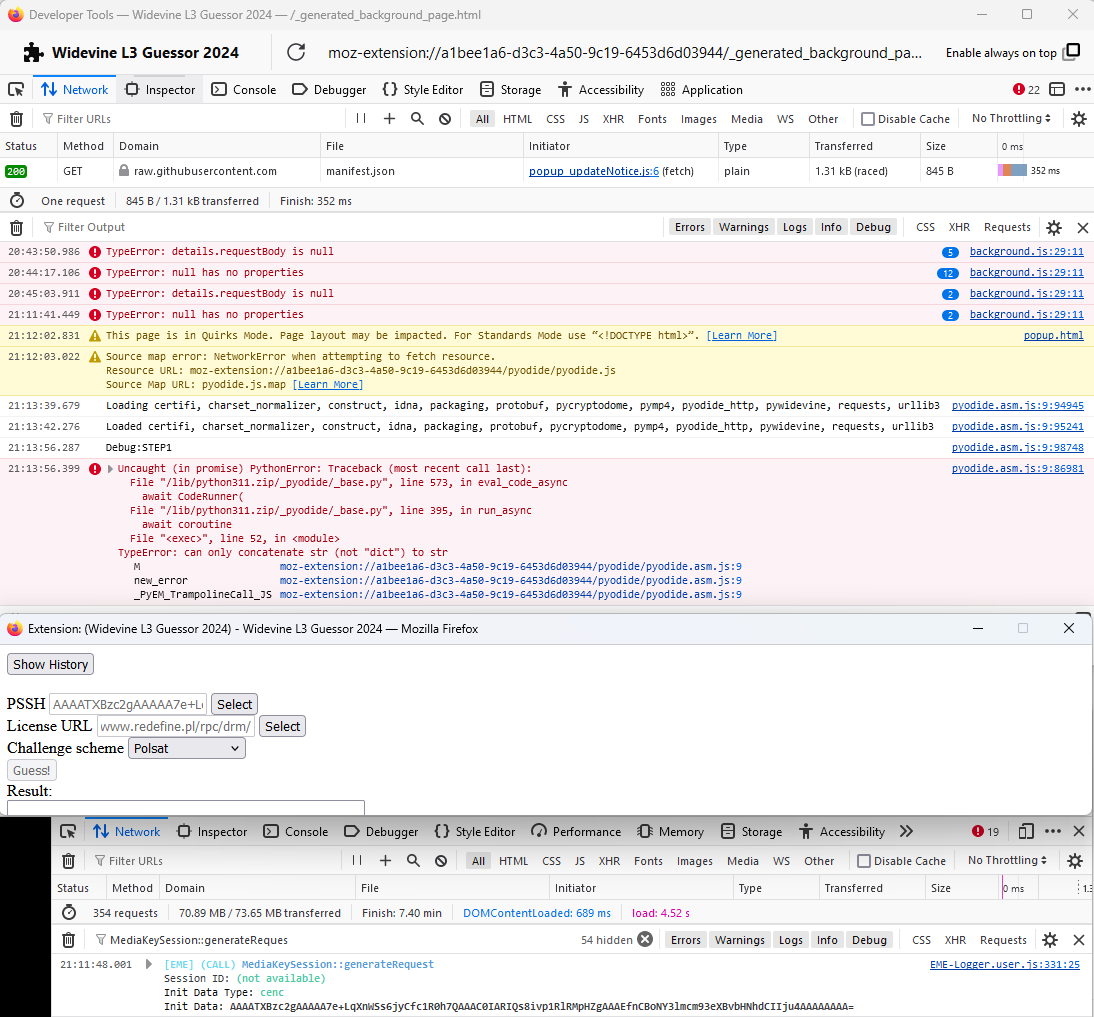This screenshot has height=1017, width=1094.
Task: Open popup_updateNotice.js:6 initiator link
Action: pos(593,171)
